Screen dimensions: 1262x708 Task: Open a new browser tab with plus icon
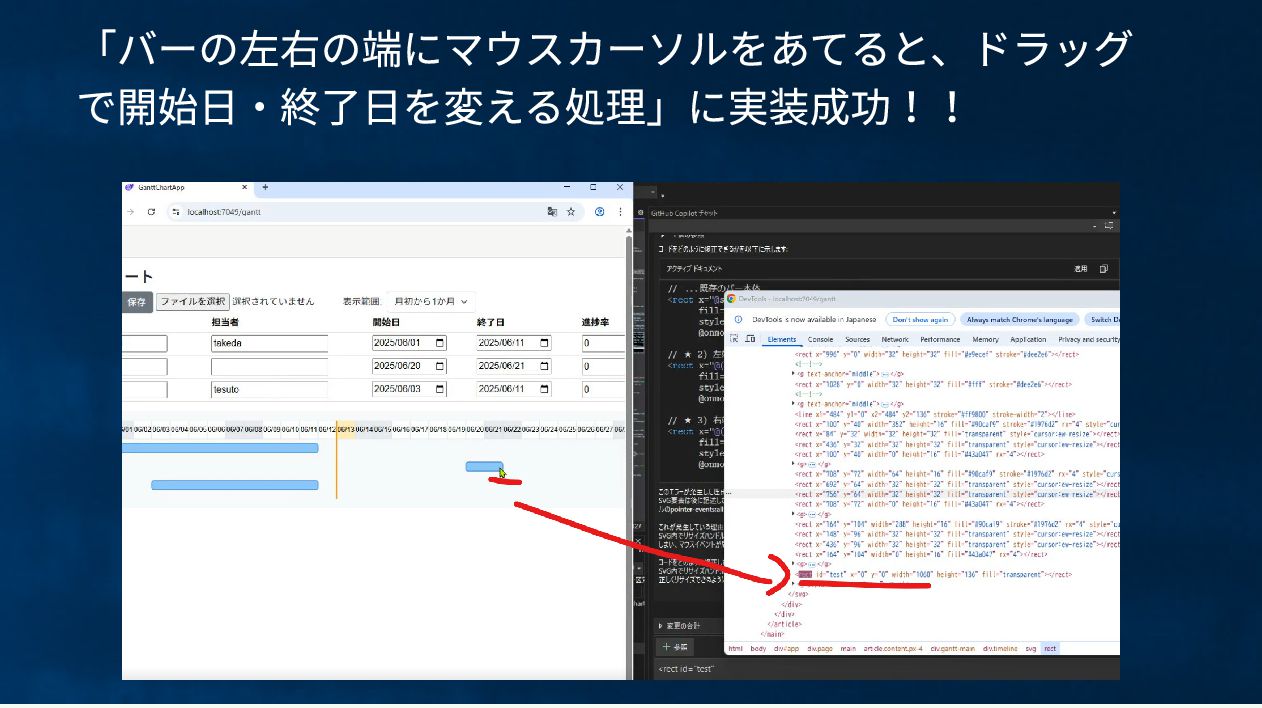(x=265, y=187)
